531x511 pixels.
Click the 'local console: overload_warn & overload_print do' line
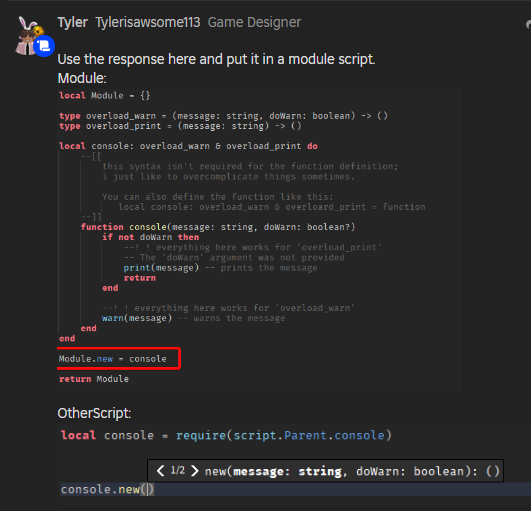click(x=188, y=146)
